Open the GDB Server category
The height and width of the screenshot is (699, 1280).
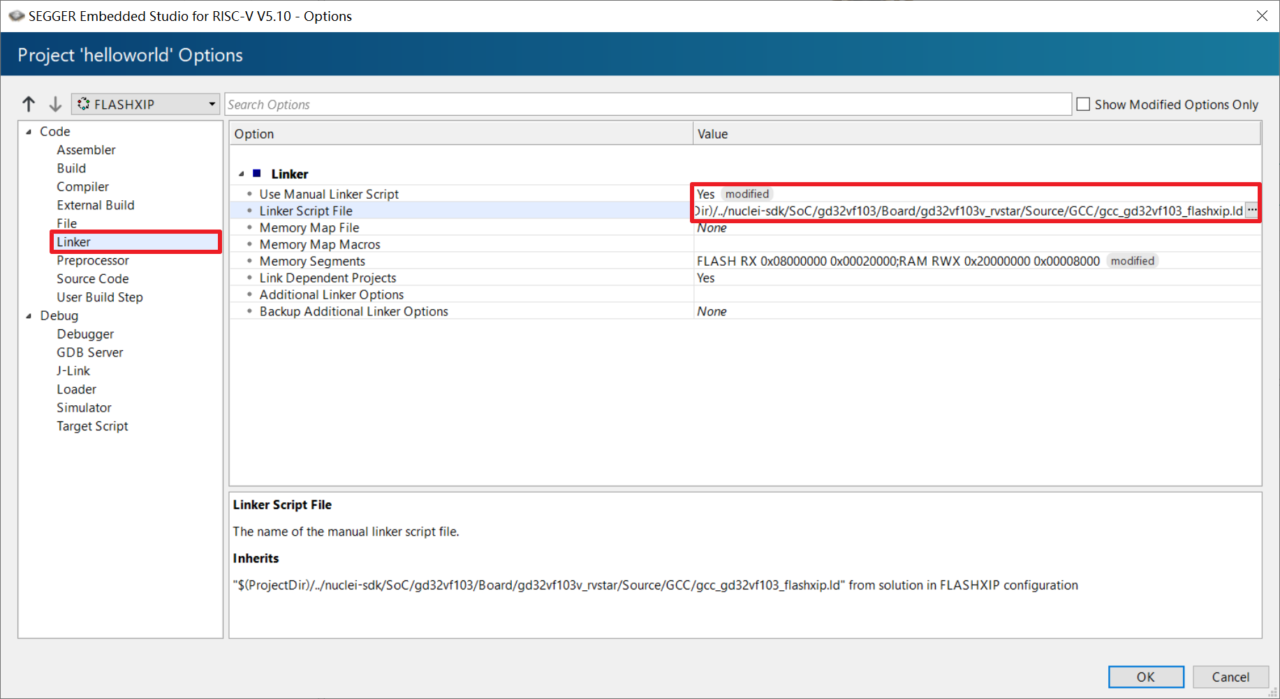coord(90,352)
